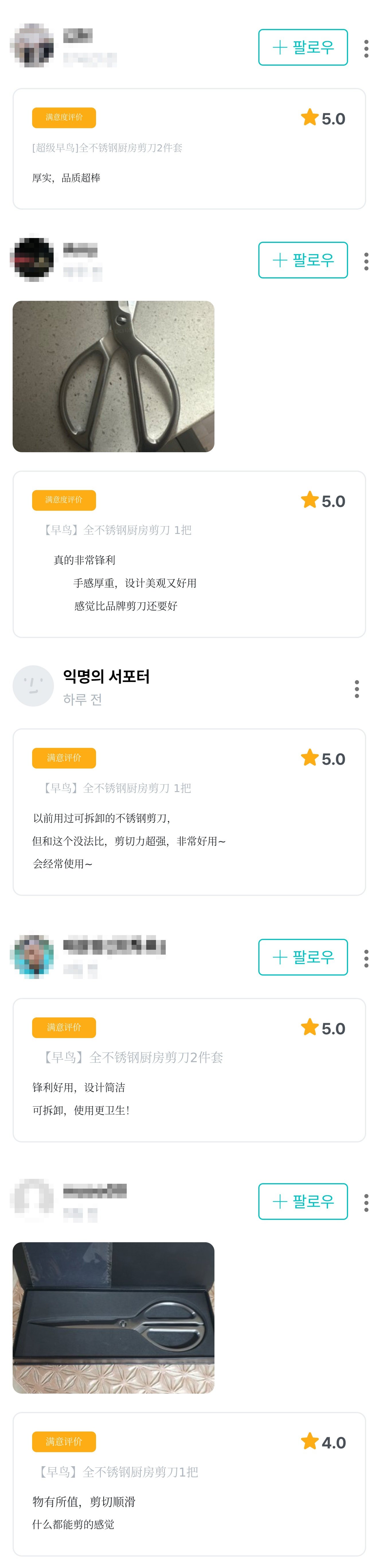The height and width of the screenshot is (1568, 373).
Task: Tap the "하루 전" timestamp
Action: (x=82, y=699)
